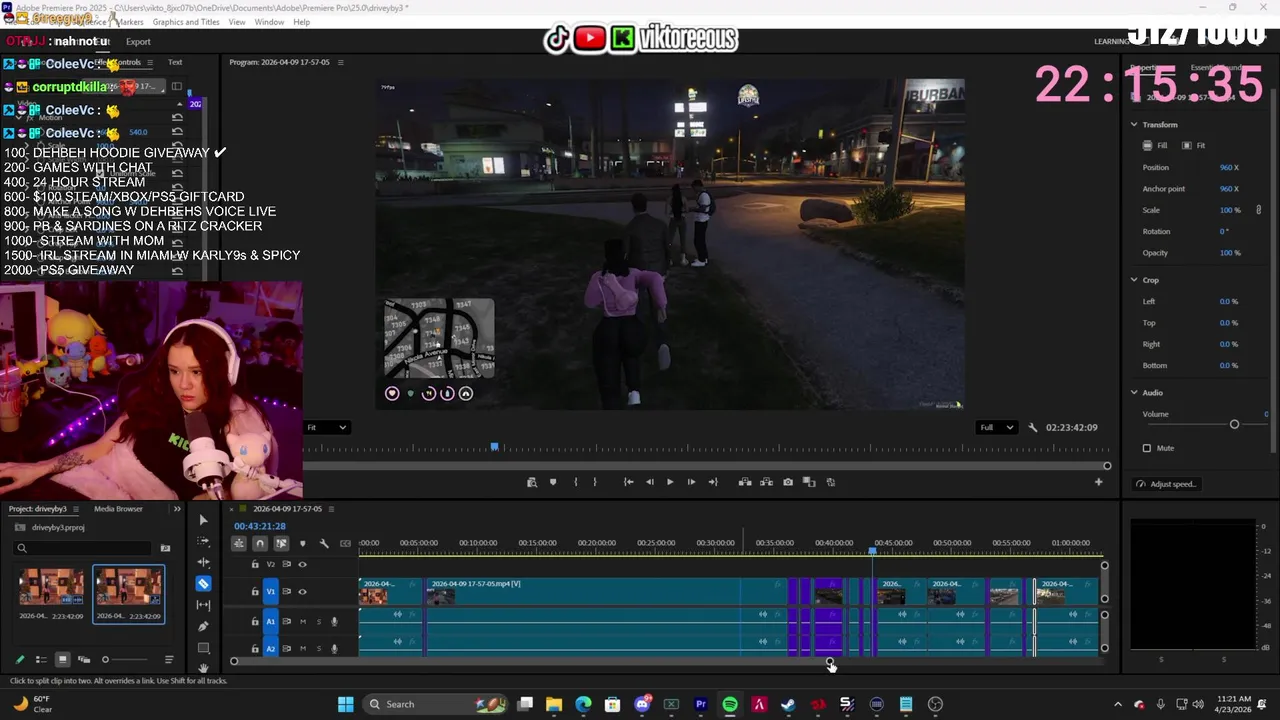Click Go to Out point button
The image size is (1280, 720).
713,482
